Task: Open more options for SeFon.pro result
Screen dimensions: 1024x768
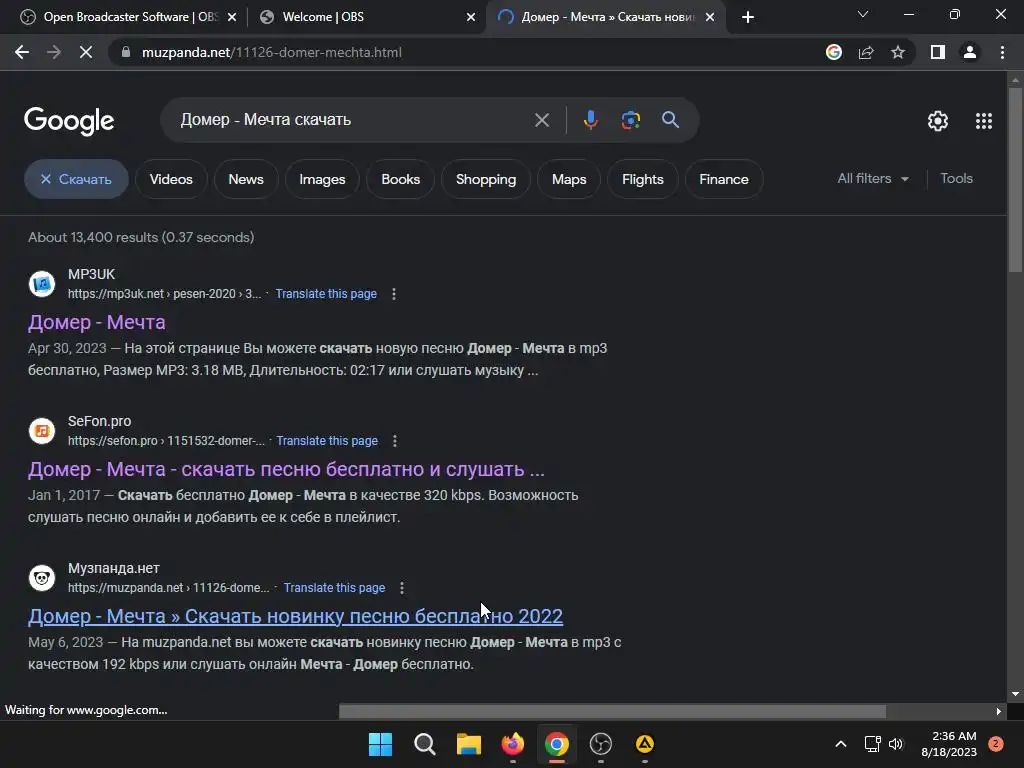Action: pyautogui.click(x=394, y=441)
